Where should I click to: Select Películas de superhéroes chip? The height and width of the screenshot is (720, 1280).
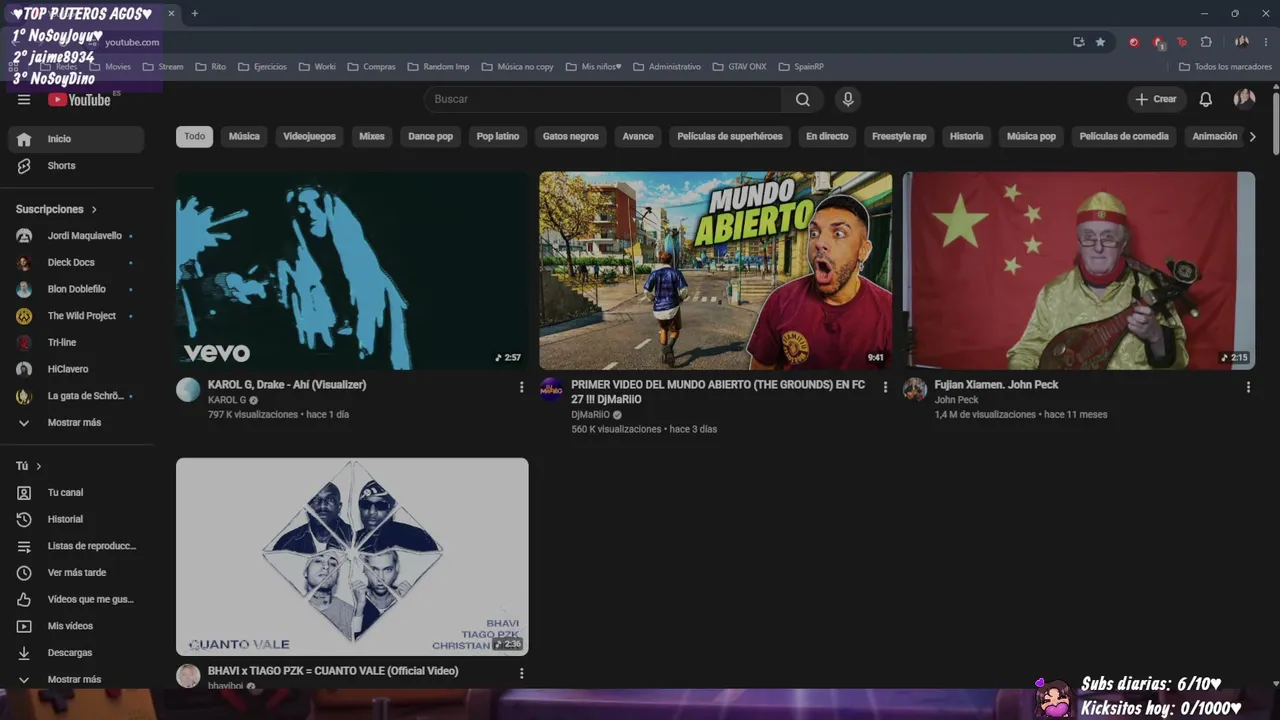coord(730,137)
